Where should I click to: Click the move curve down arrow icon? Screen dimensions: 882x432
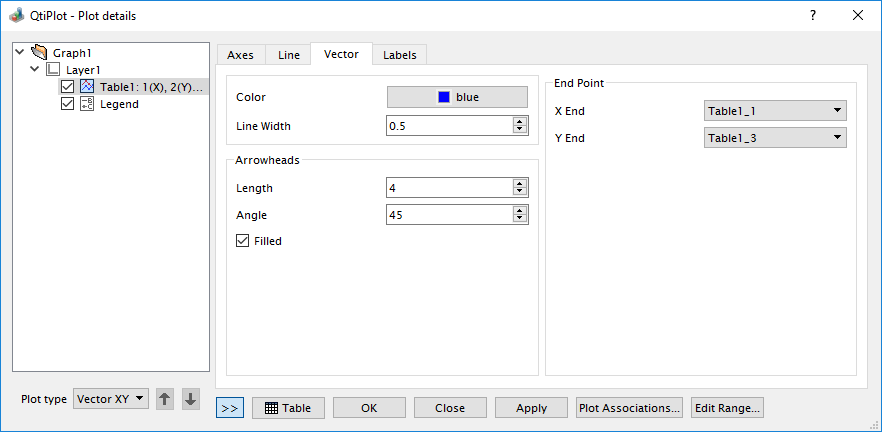click(x=190, y=399)
